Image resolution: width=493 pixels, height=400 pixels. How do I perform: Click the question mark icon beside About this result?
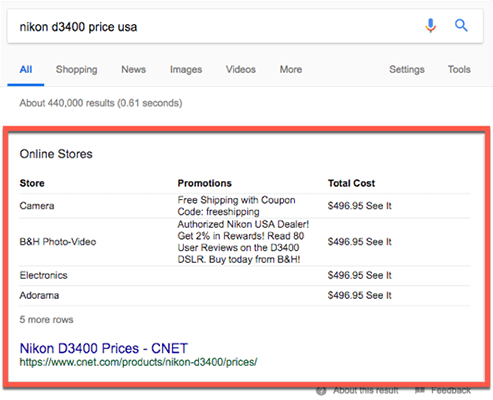321,391
